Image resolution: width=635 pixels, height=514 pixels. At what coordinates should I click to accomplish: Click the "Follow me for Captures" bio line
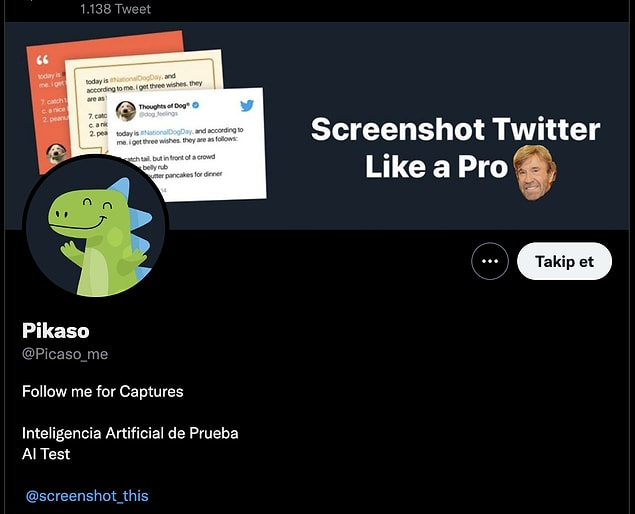(x=102, y=390)
